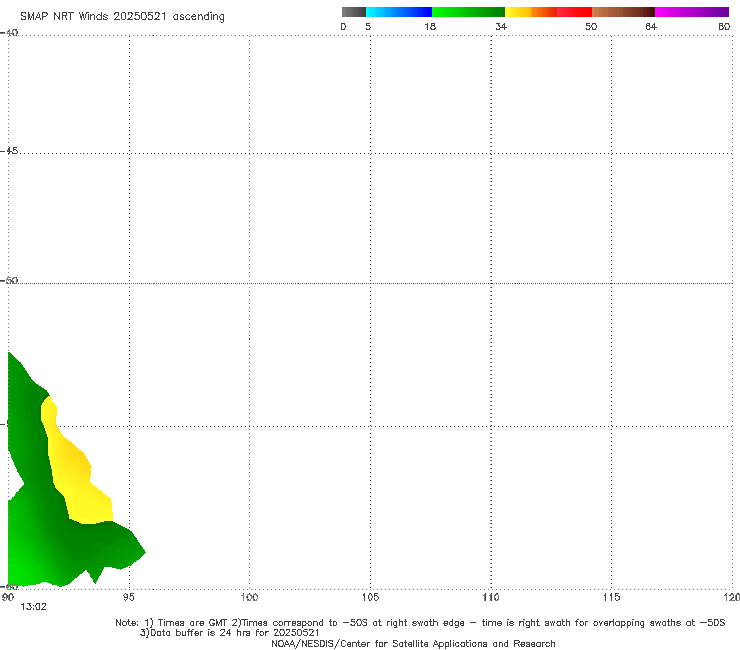
Task: Click the blue segment of the wind color bar
Action: (399, 12)
